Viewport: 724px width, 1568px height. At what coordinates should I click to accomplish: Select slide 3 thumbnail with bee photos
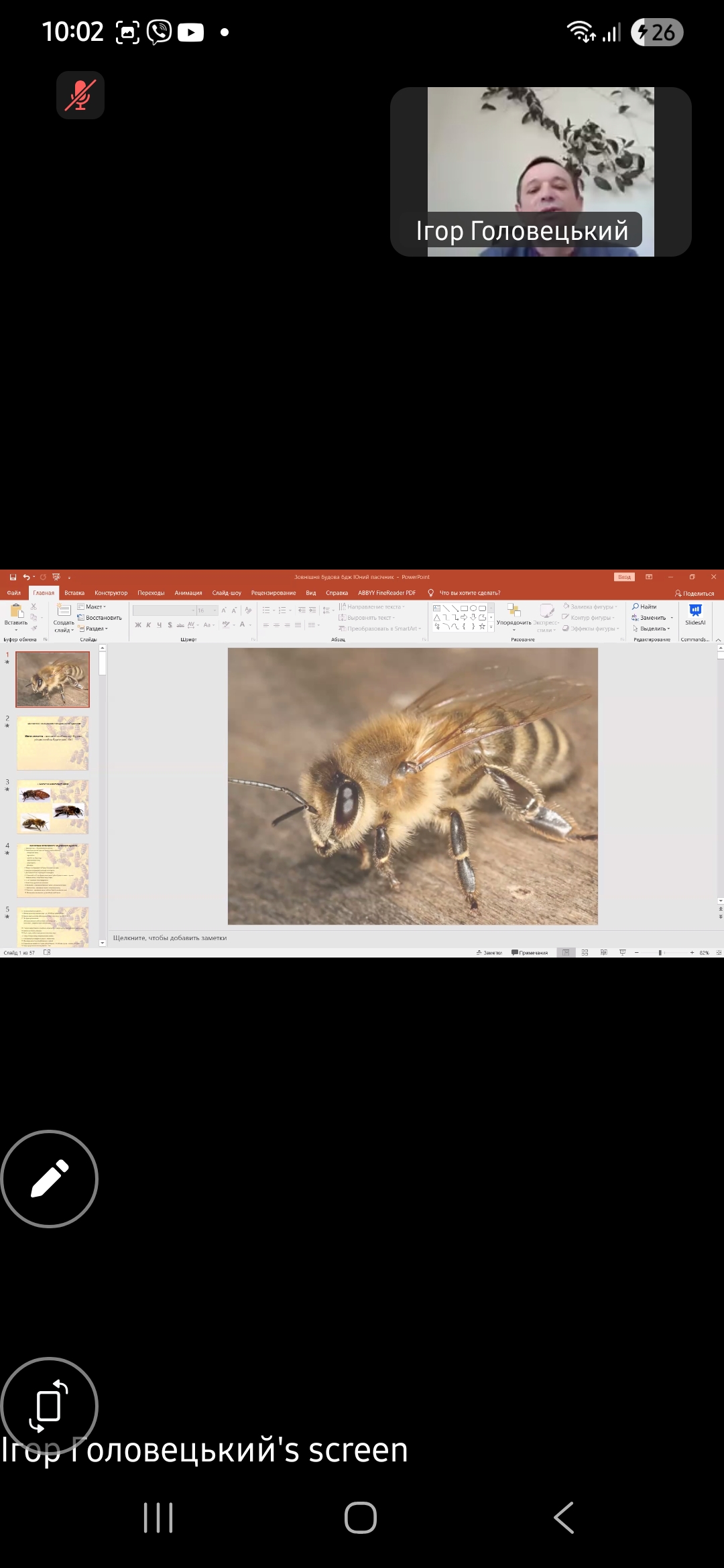pyautogui.click(x=53, y=807)
